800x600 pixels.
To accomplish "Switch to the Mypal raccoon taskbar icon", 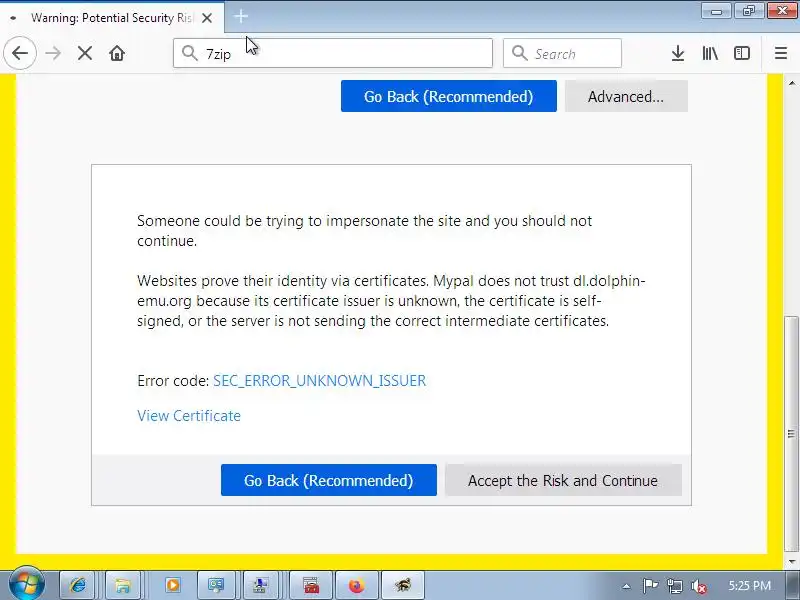I will [x=403, y=585].
